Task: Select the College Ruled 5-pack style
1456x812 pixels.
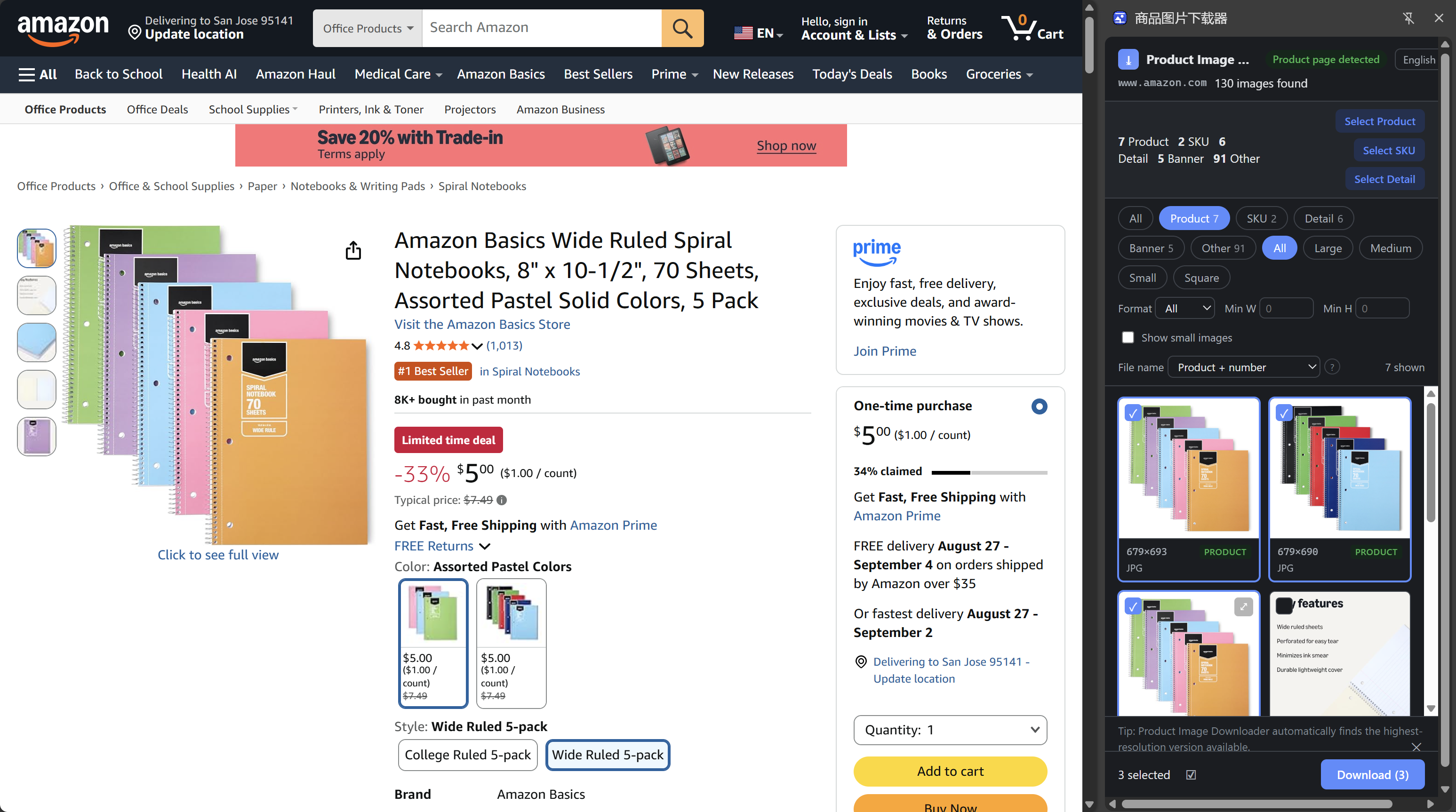Action: (467, 755)
